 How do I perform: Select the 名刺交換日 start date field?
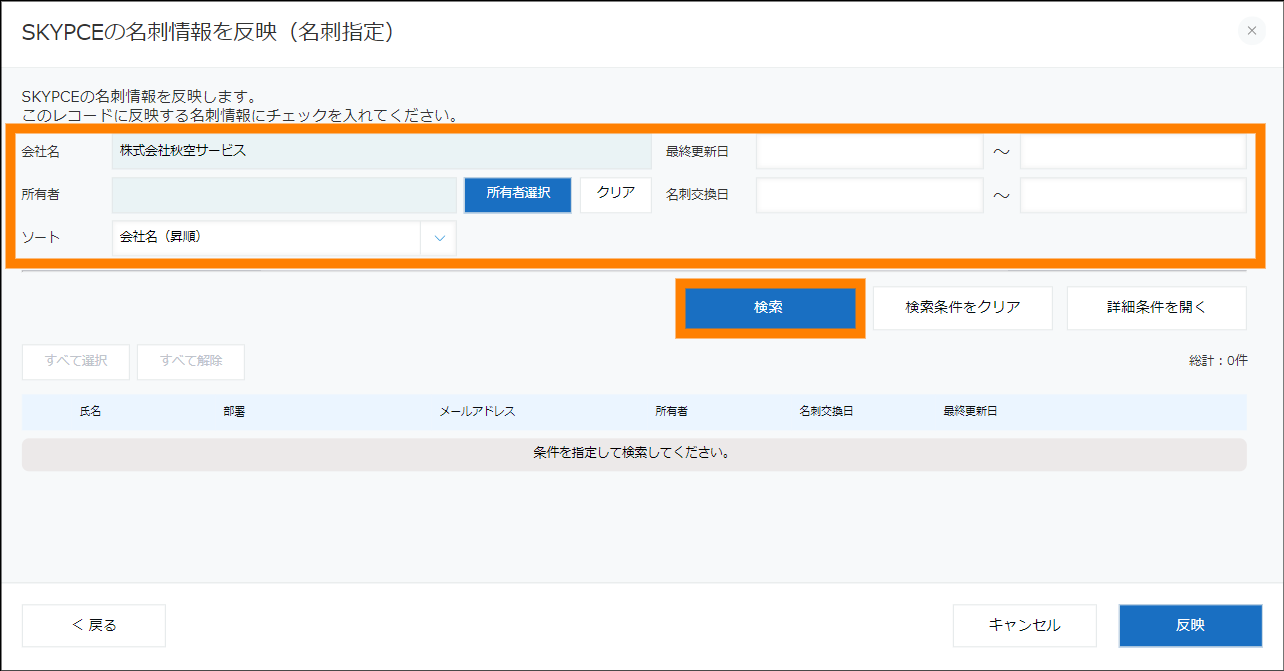pyautogui.click(x=869, y=195)
